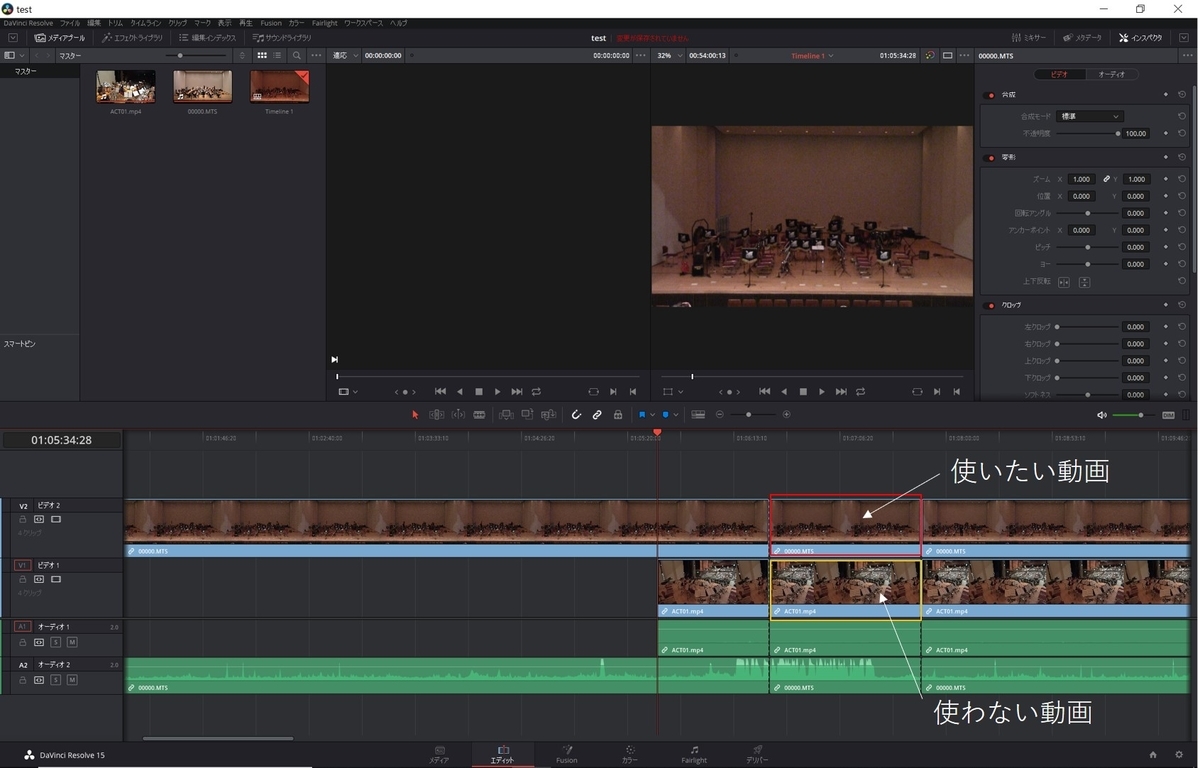1200x768 pixels.
Task: Select the V1 destination track control
Action: 22,565
